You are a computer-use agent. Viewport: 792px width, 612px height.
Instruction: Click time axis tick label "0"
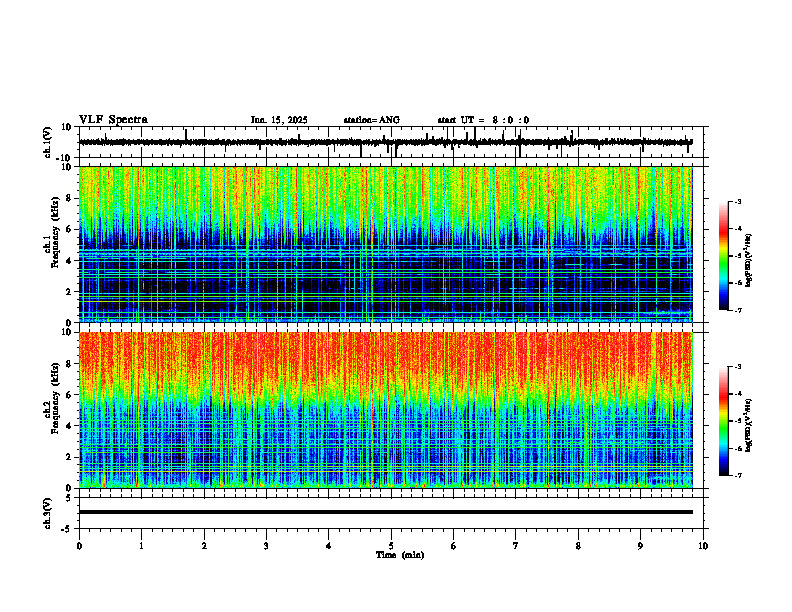(x=79, y=546)
